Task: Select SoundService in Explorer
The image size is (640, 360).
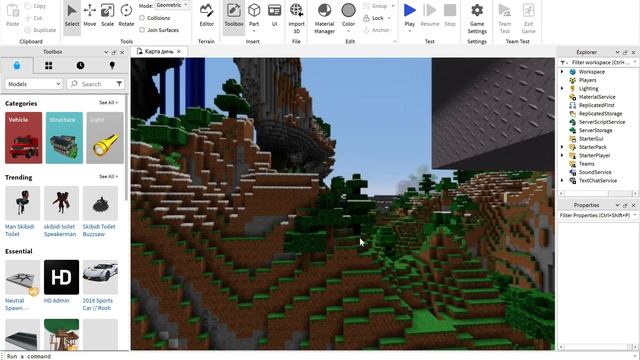Action: (x=595, y=172)
